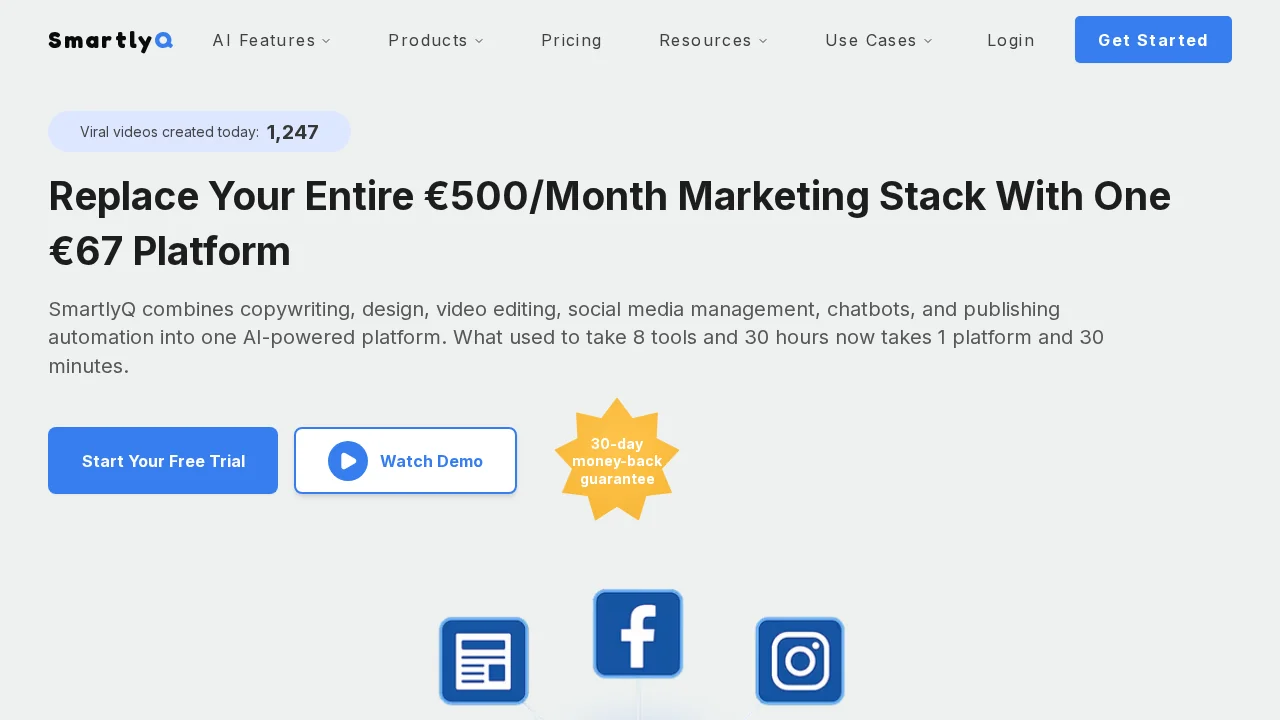The image size is (1280, 720).
Task: Click the blog article icon in the illustration
Action: point(483,660)
